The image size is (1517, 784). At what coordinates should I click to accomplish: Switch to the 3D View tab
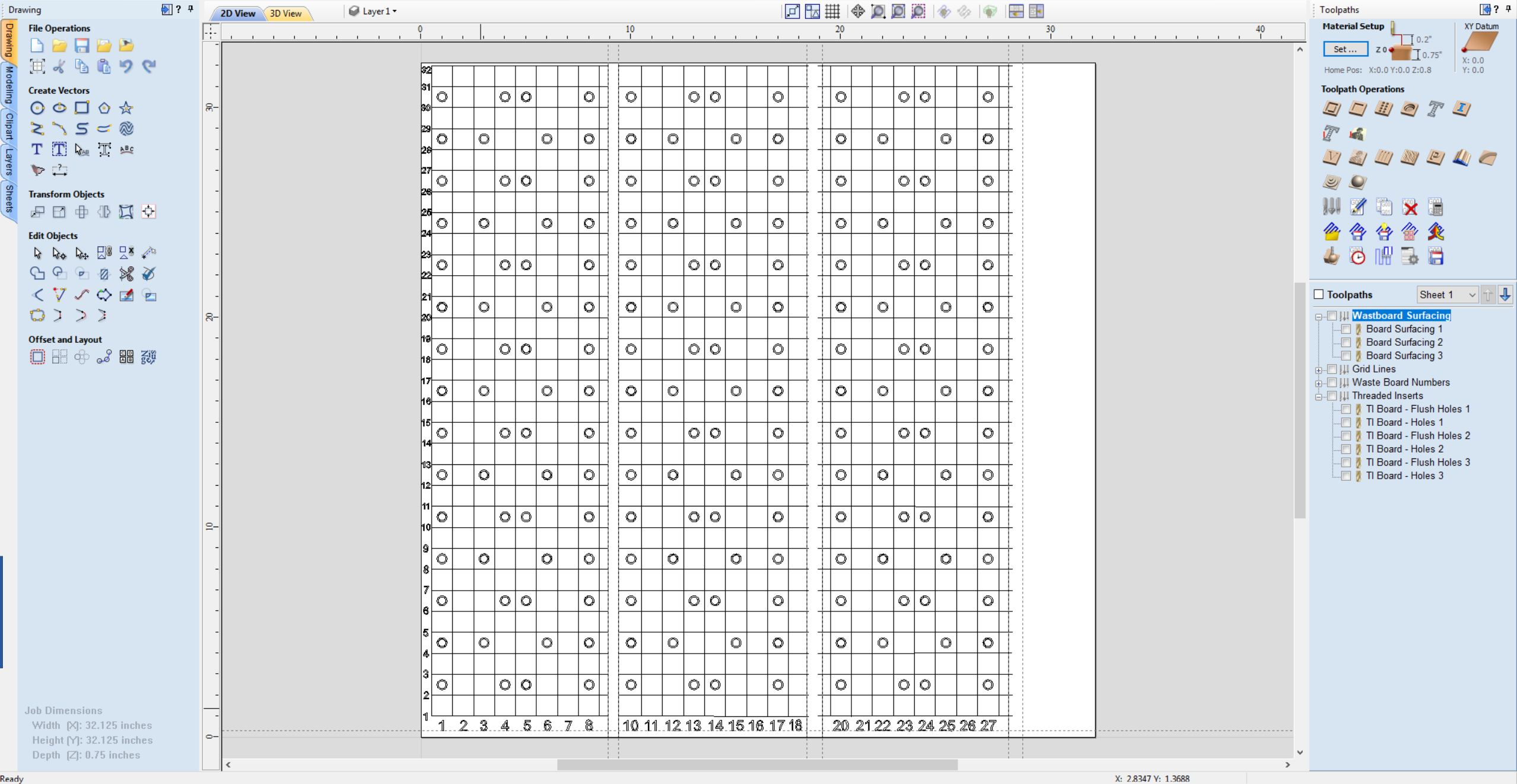click(x=287, y=12)
